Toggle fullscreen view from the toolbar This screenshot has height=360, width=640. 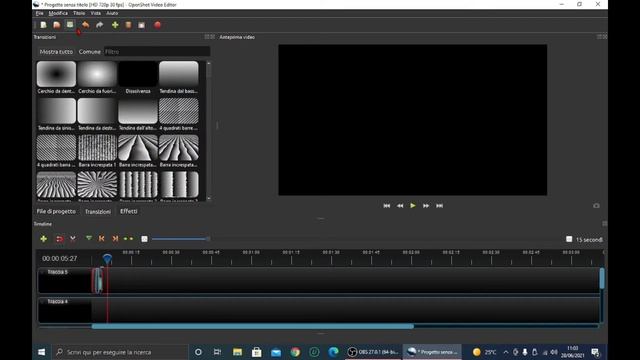tap(142, 25)
